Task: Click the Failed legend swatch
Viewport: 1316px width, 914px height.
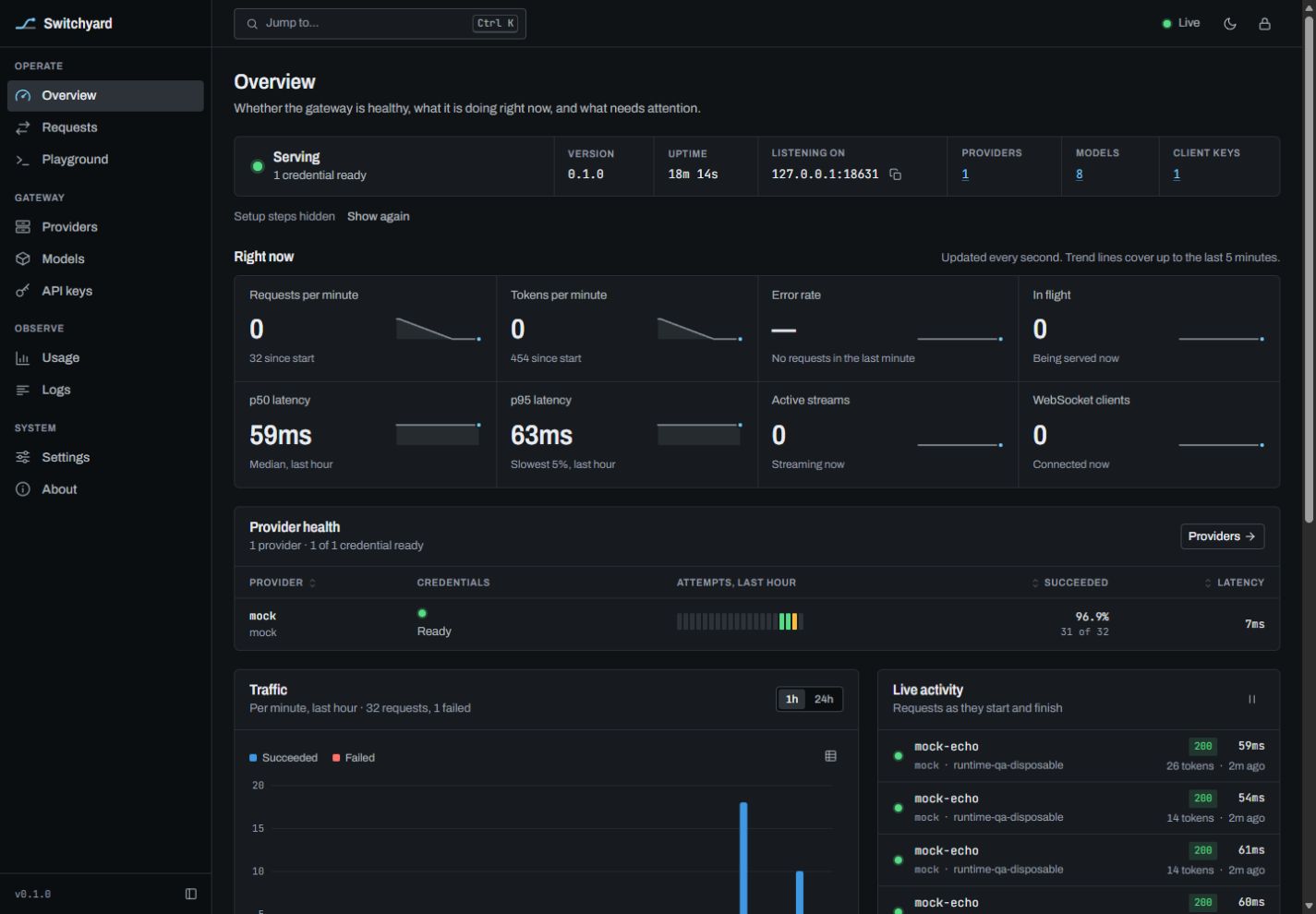Action: 336,758
